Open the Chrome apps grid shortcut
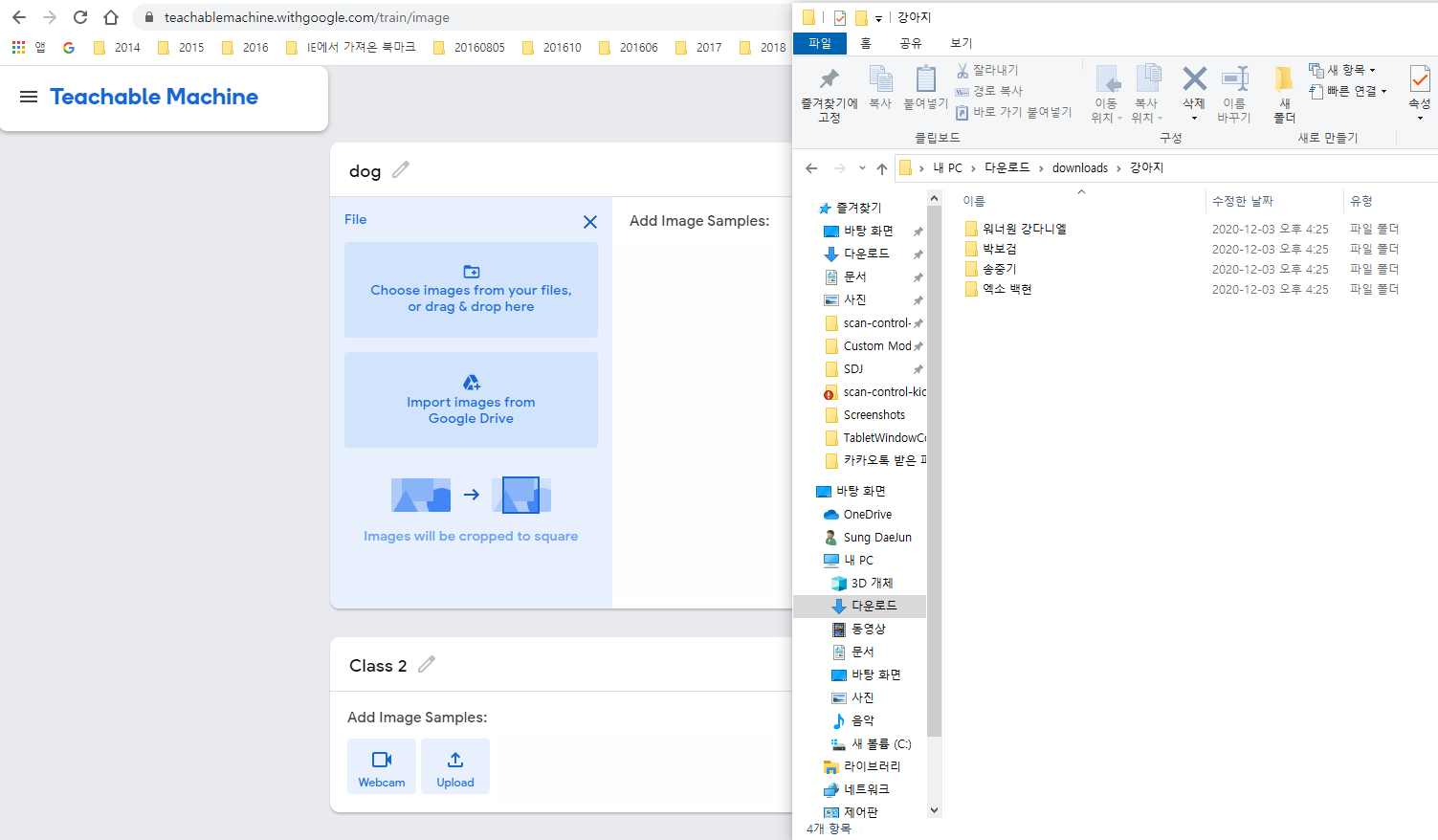This screenshot has height=840, width=1438. coord(18,47)
